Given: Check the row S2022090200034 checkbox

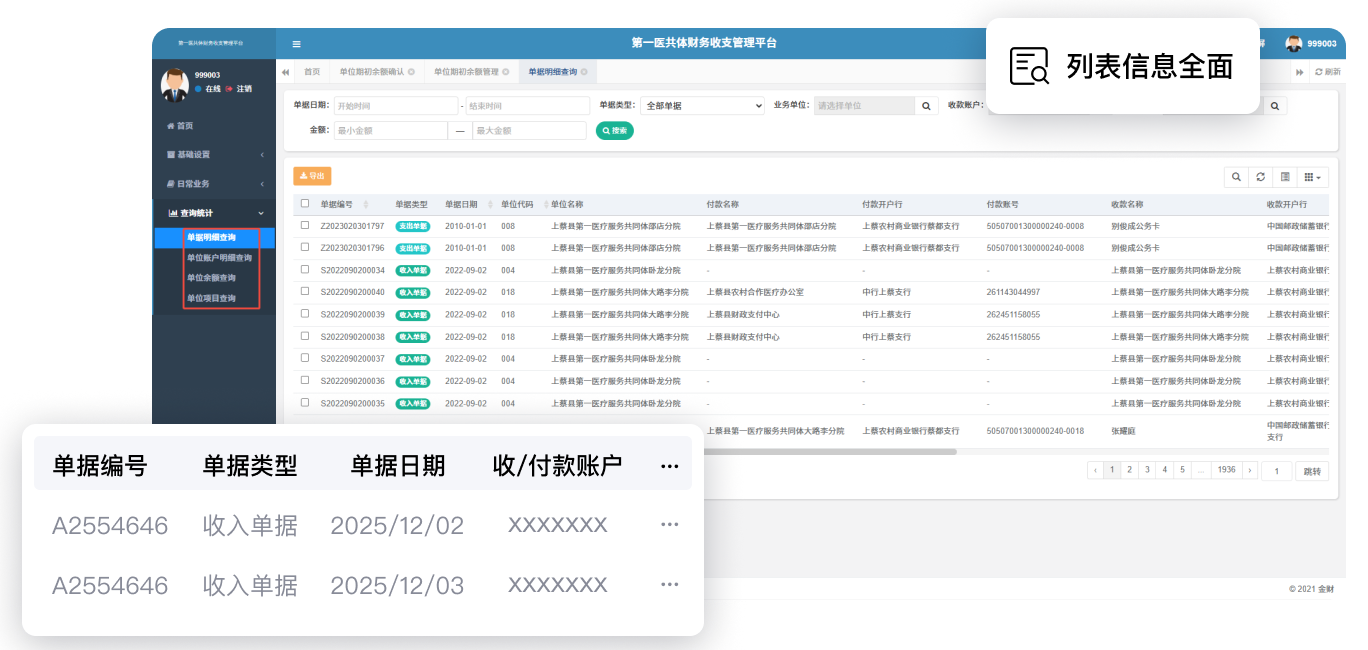Looking at the screenshot, I should coord(305,269).
